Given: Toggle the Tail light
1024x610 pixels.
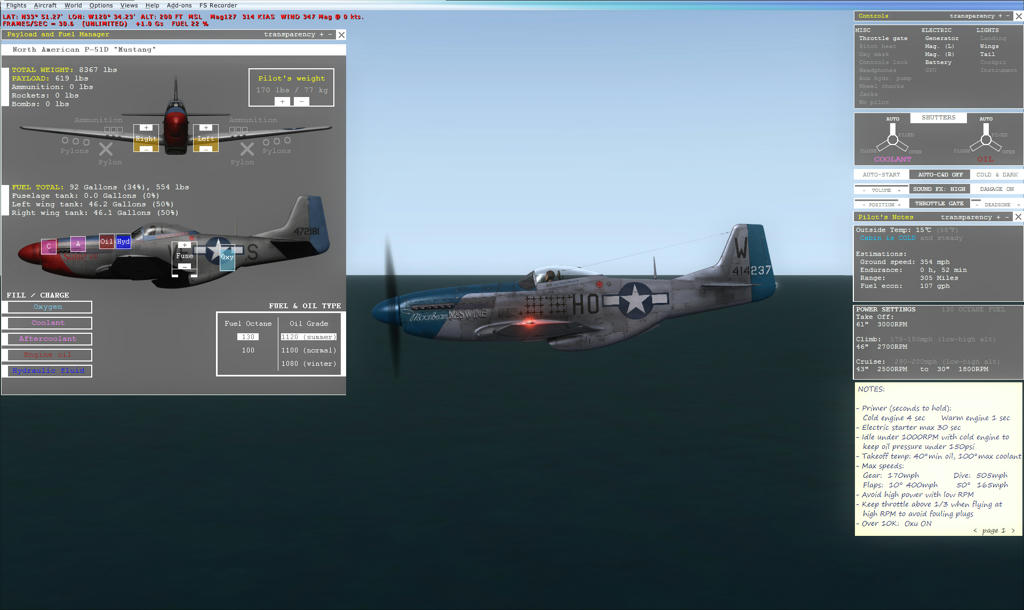Looking at the screenshot, I should pos(987,54).
